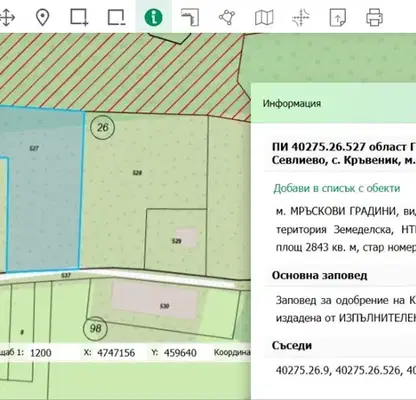Viewport: 416px width, 400px height.
Task: Click neighbor parcel 40275.26.9 text
Action: [x=303, y=370]
